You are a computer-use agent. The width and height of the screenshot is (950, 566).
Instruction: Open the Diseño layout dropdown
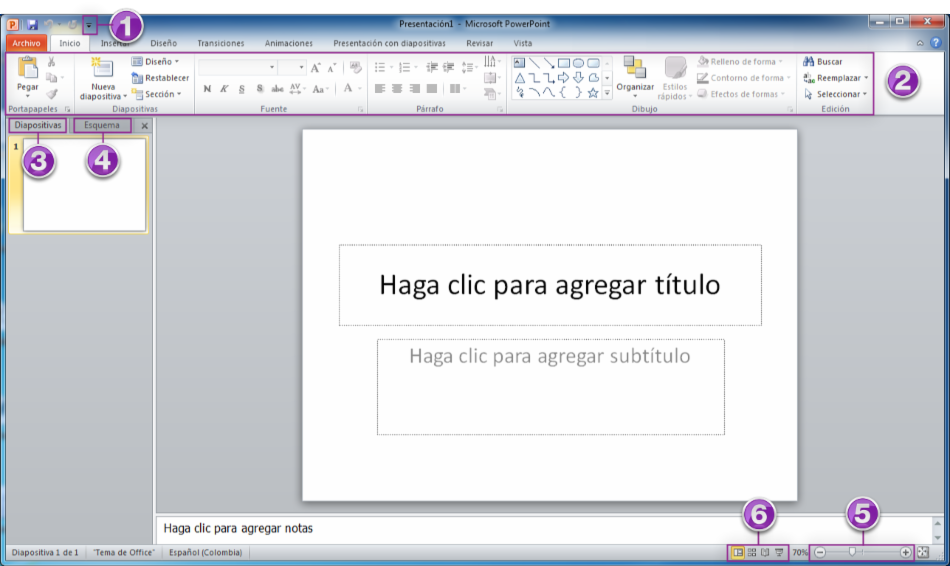[x=156, y=61]
